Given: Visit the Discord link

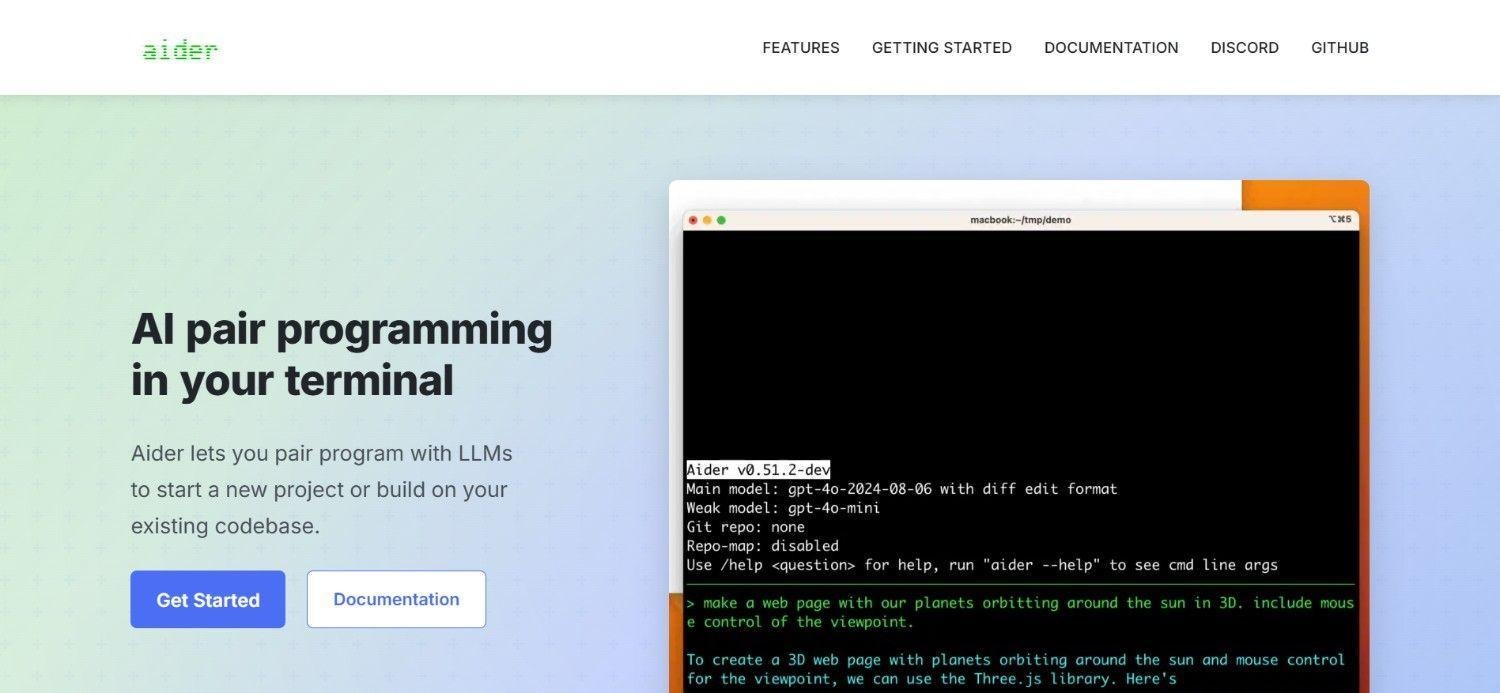Looking at the screenshot, I should [1245, 48].
